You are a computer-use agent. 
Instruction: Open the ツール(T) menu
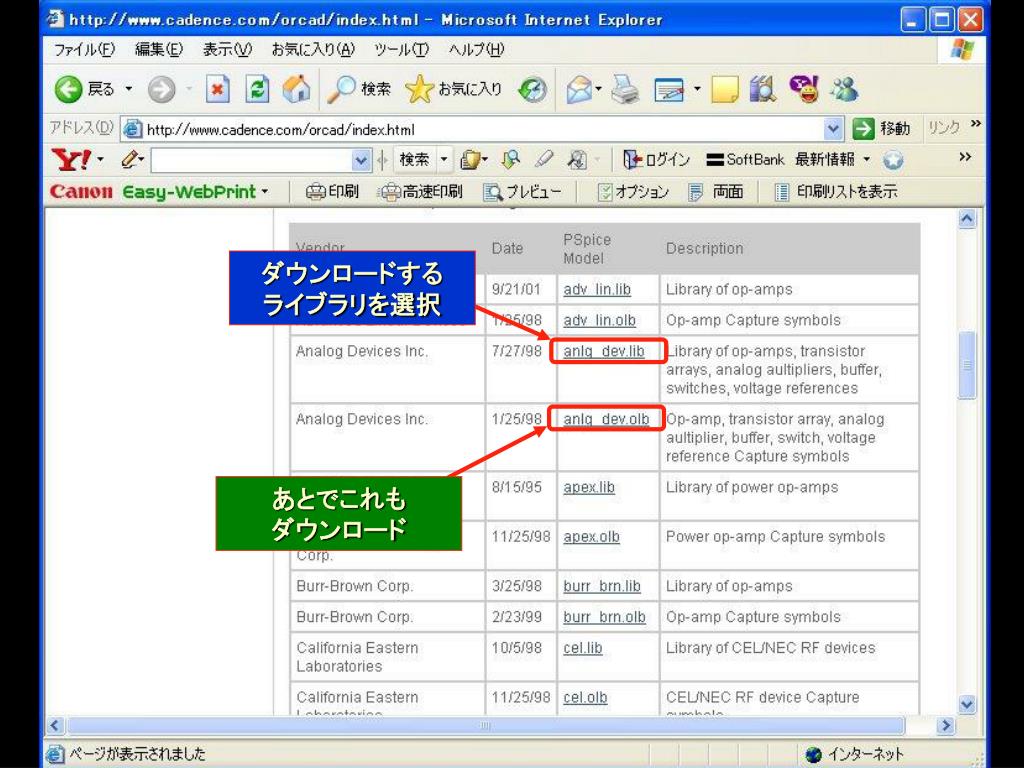(x=402, y=50)
